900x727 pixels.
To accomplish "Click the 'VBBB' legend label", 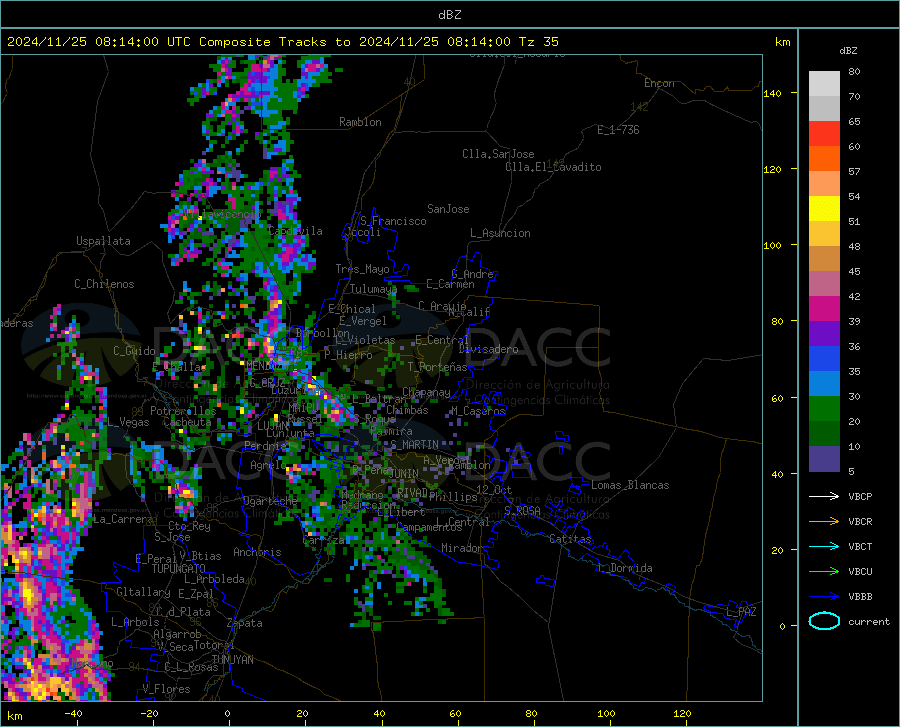I will [860, 597].
